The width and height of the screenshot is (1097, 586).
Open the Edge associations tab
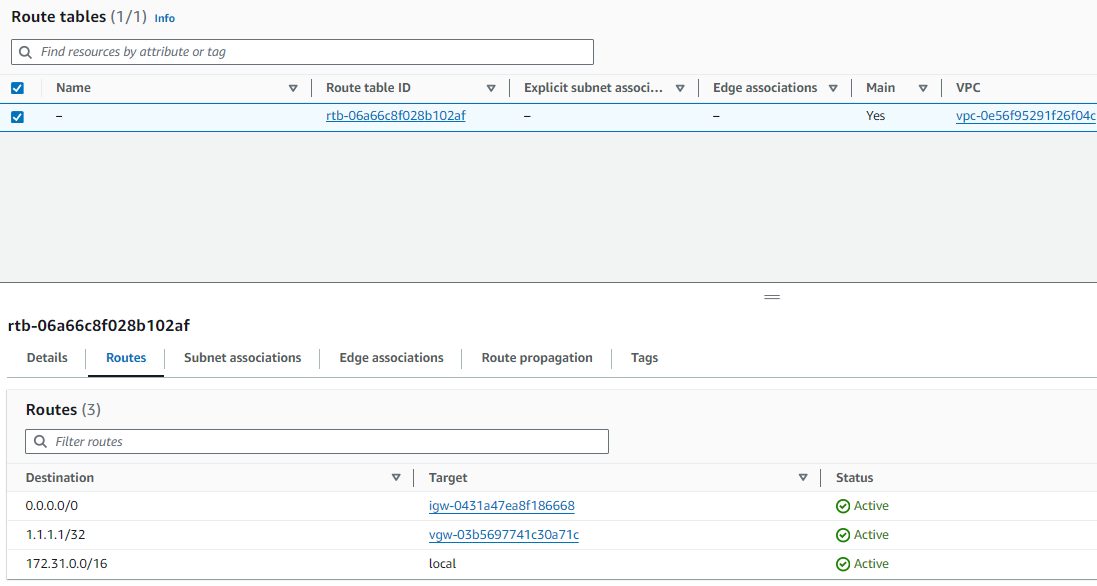391,358
